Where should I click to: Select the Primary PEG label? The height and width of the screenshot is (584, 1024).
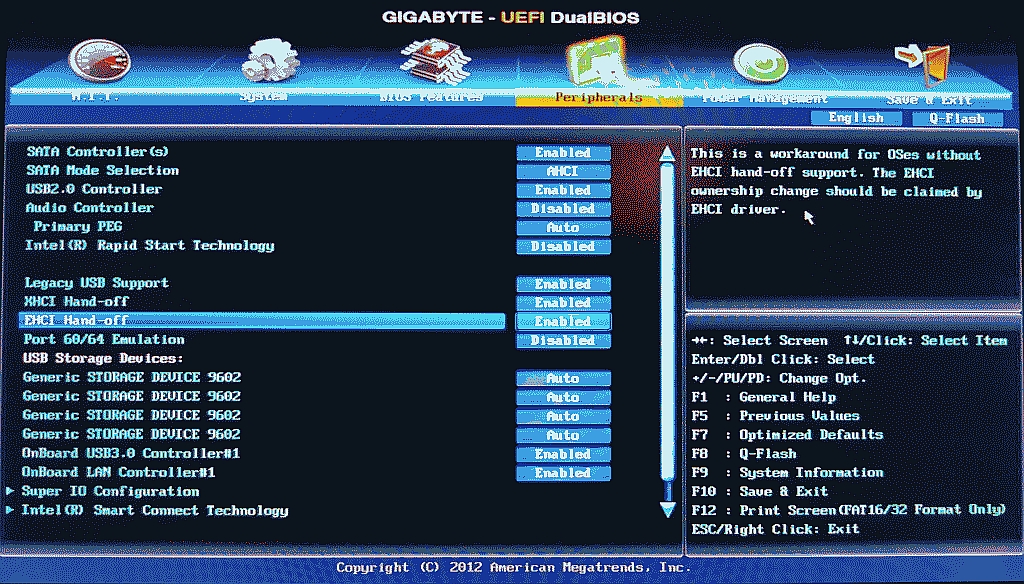pos(78,227)
